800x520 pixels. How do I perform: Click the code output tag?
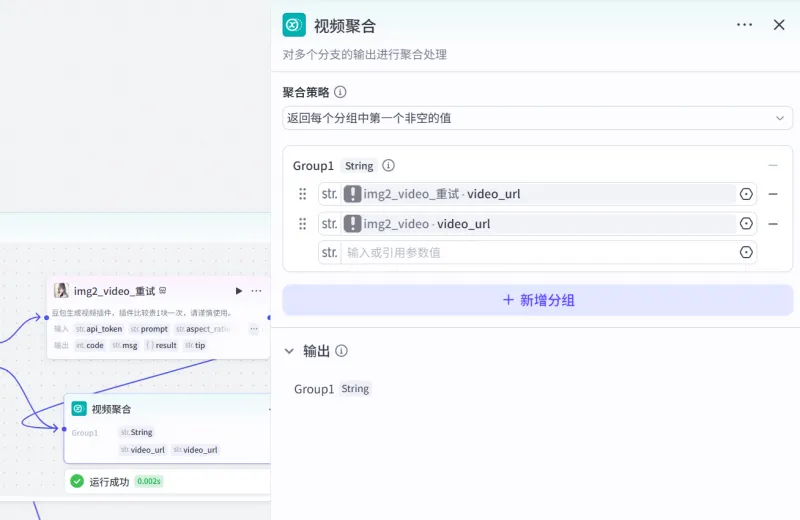coord(89,345)
